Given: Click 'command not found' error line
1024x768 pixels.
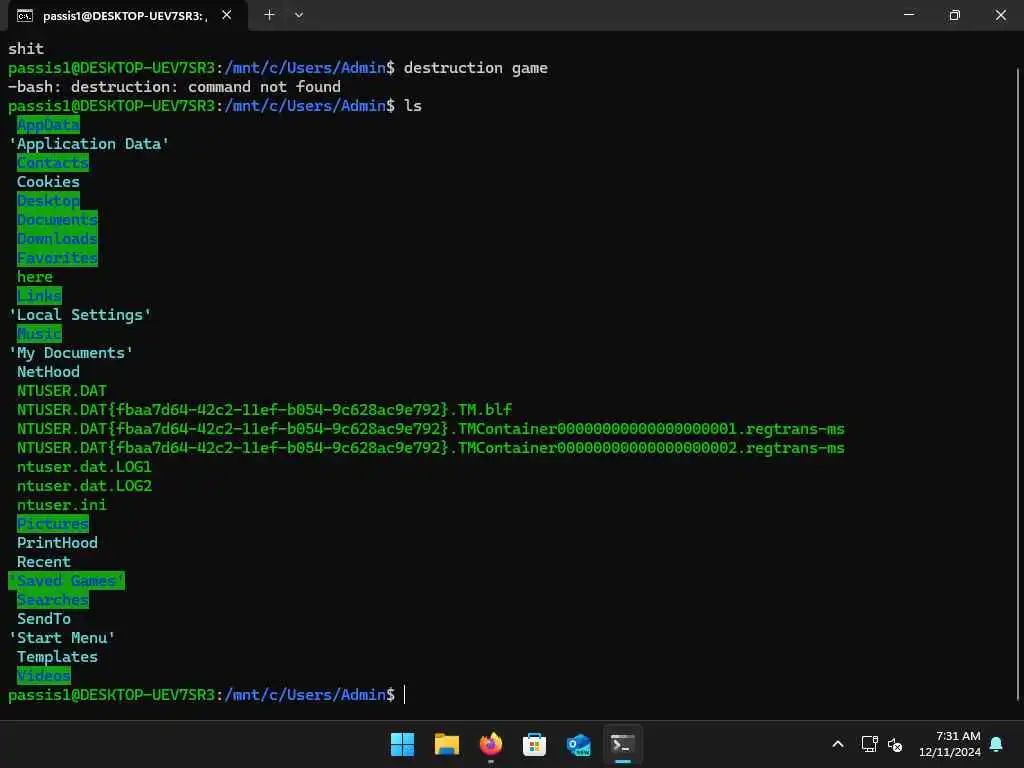Looking at the screenshot, I should pos(174,87).
